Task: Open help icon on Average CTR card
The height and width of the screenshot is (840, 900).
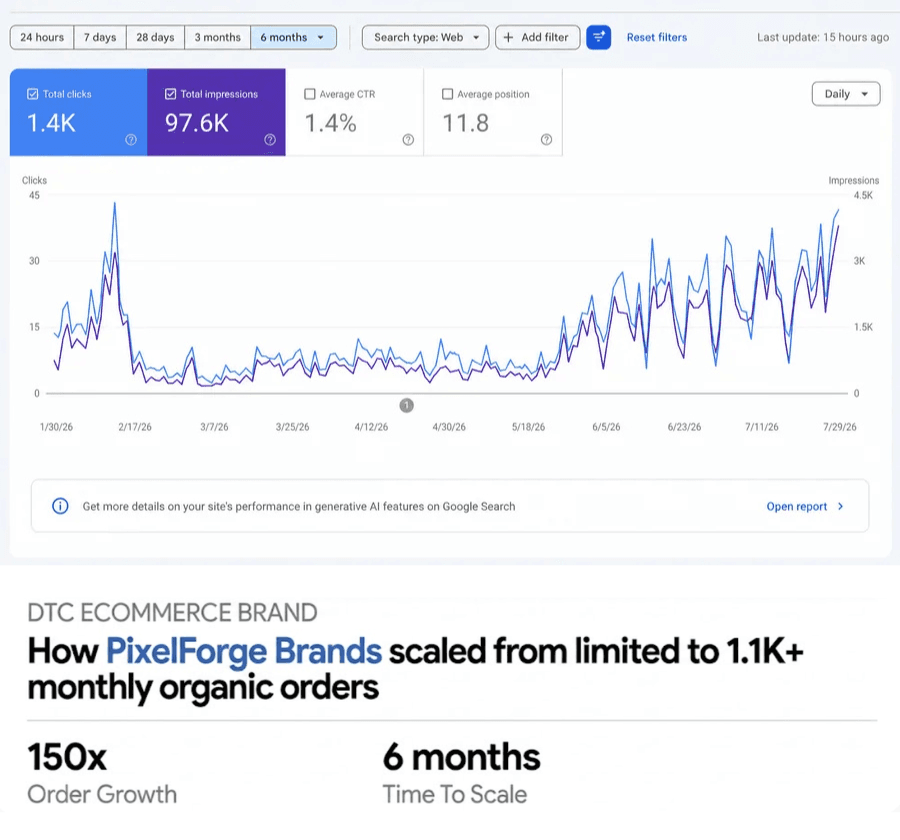Action: [x=408, y=140]
